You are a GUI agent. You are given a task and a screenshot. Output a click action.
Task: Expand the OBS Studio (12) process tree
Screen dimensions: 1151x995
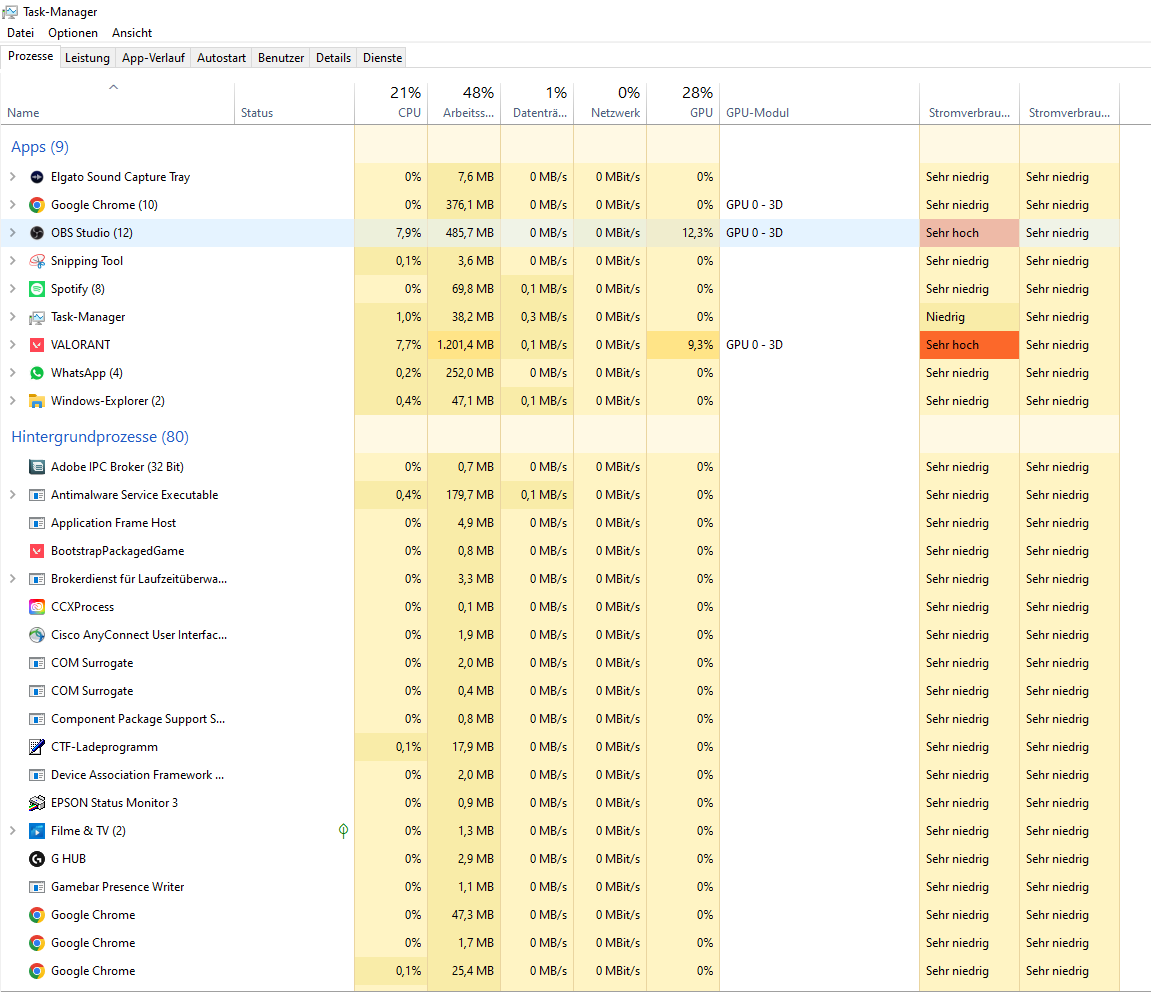[x=12, y=233]
